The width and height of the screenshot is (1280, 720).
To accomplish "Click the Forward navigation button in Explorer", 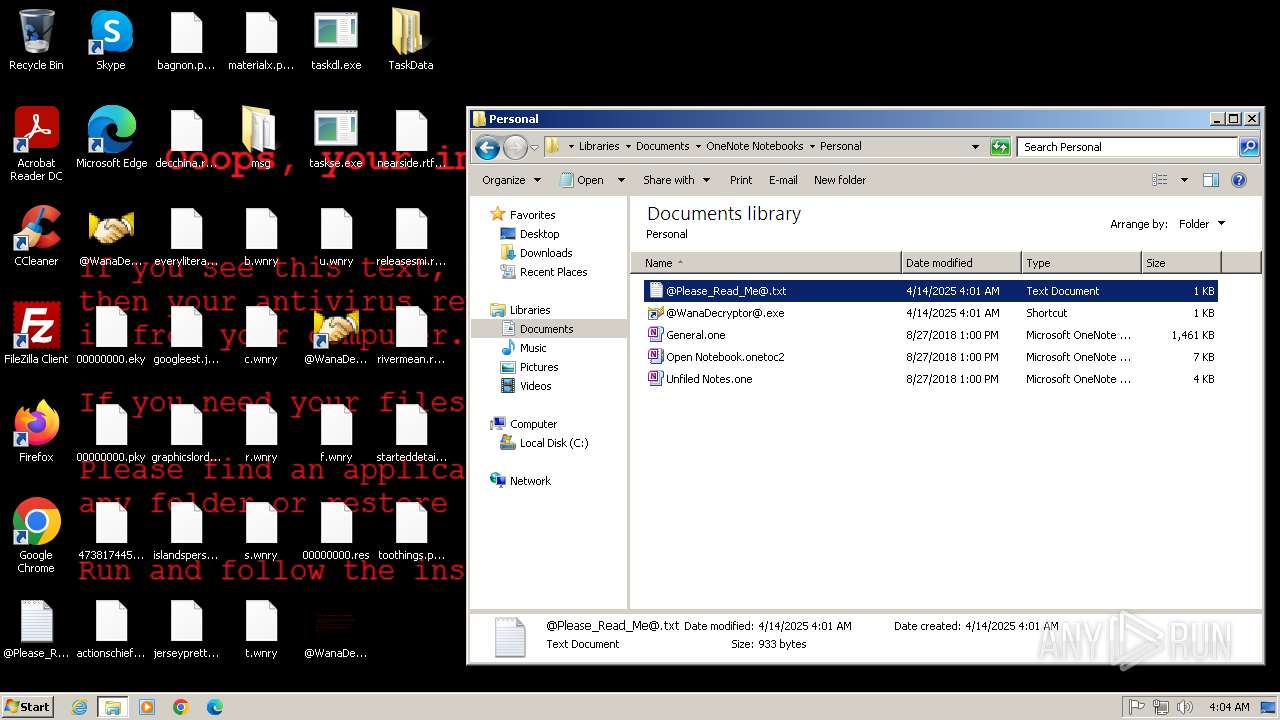I will point(515,147).
